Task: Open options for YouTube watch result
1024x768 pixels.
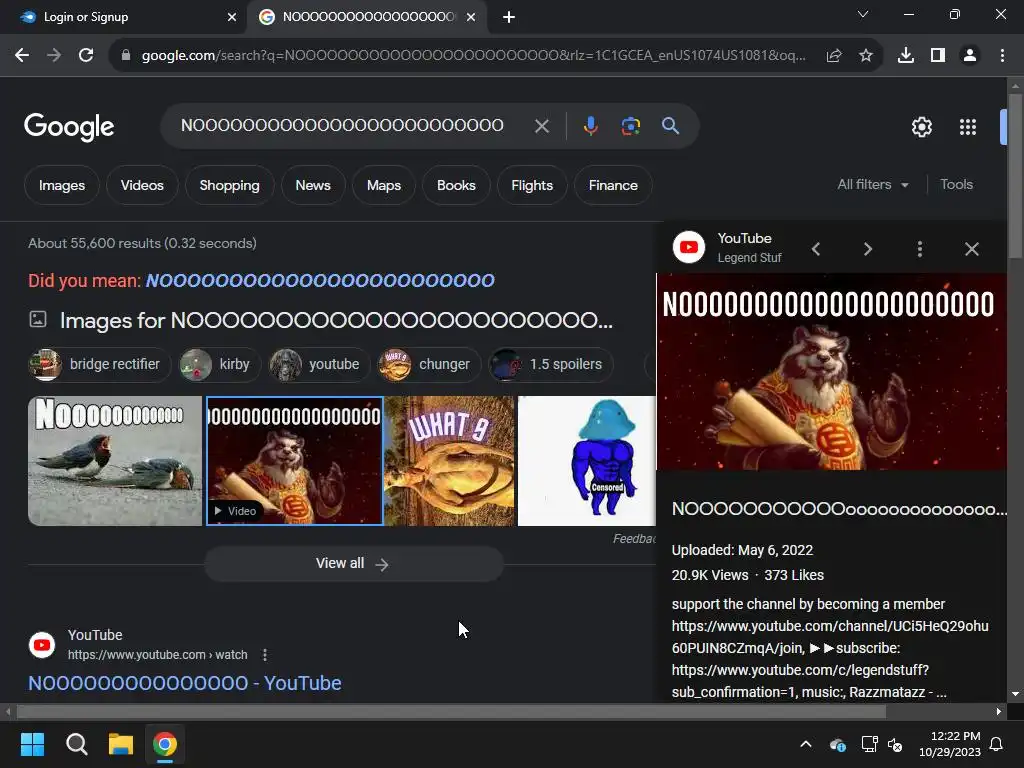Action: (x=264, y=654)
